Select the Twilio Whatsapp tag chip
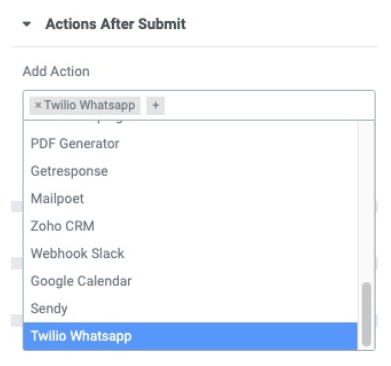 [x=85, y=105]
